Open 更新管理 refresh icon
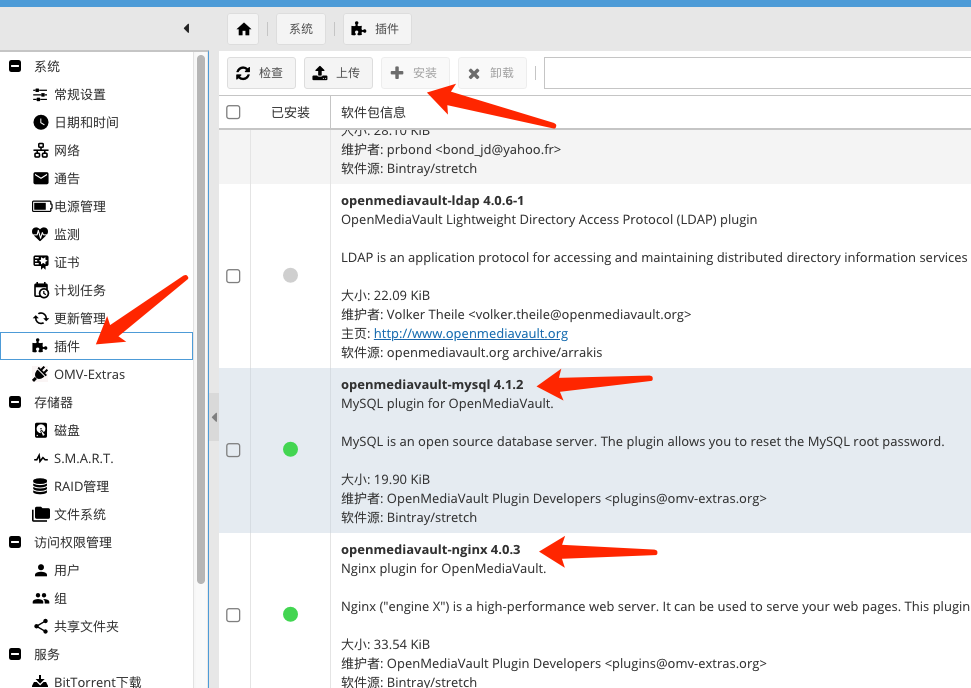 click(x=40, y=318)
